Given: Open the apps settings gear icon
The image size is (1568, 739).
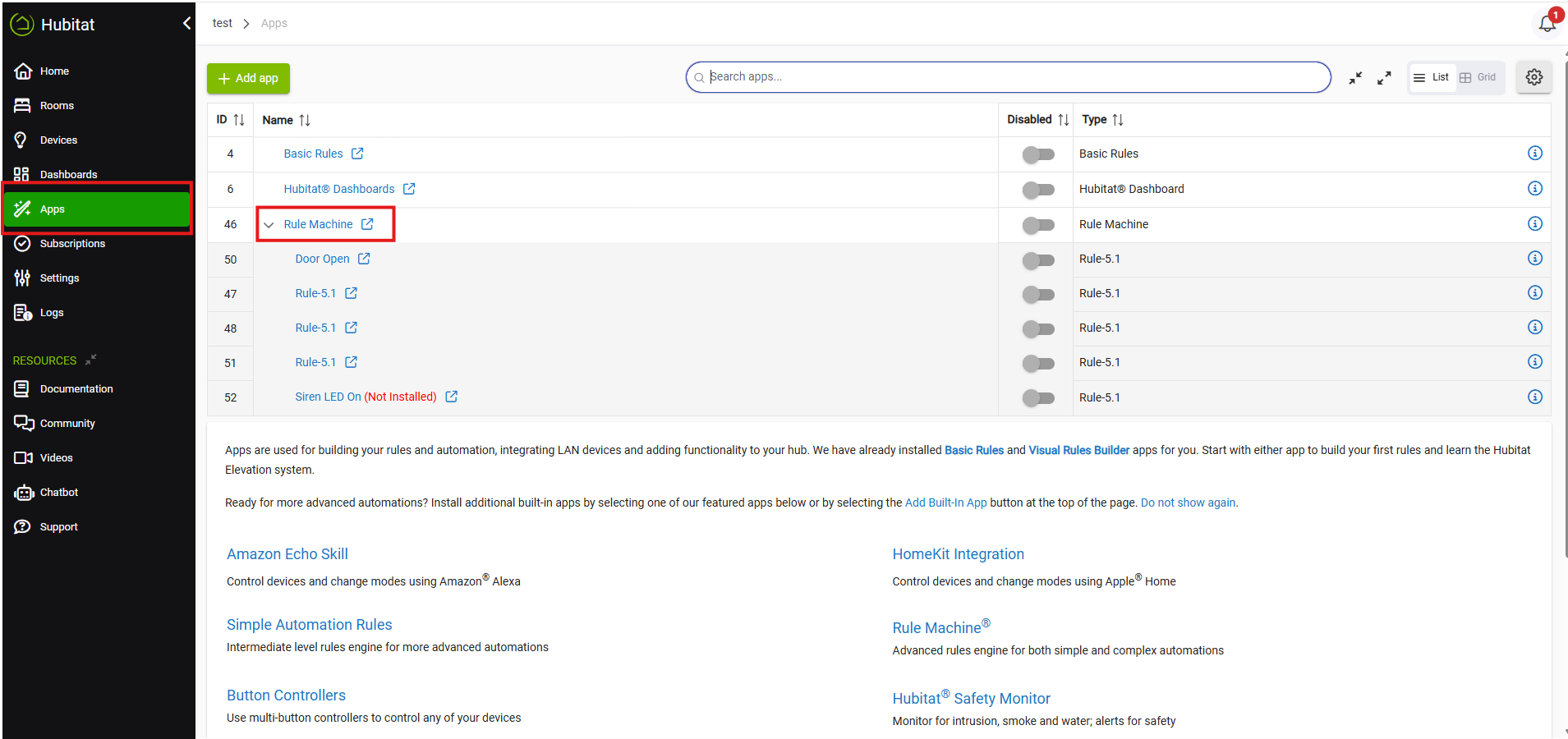Looking at the screenshot, I should click(1534, 77).
